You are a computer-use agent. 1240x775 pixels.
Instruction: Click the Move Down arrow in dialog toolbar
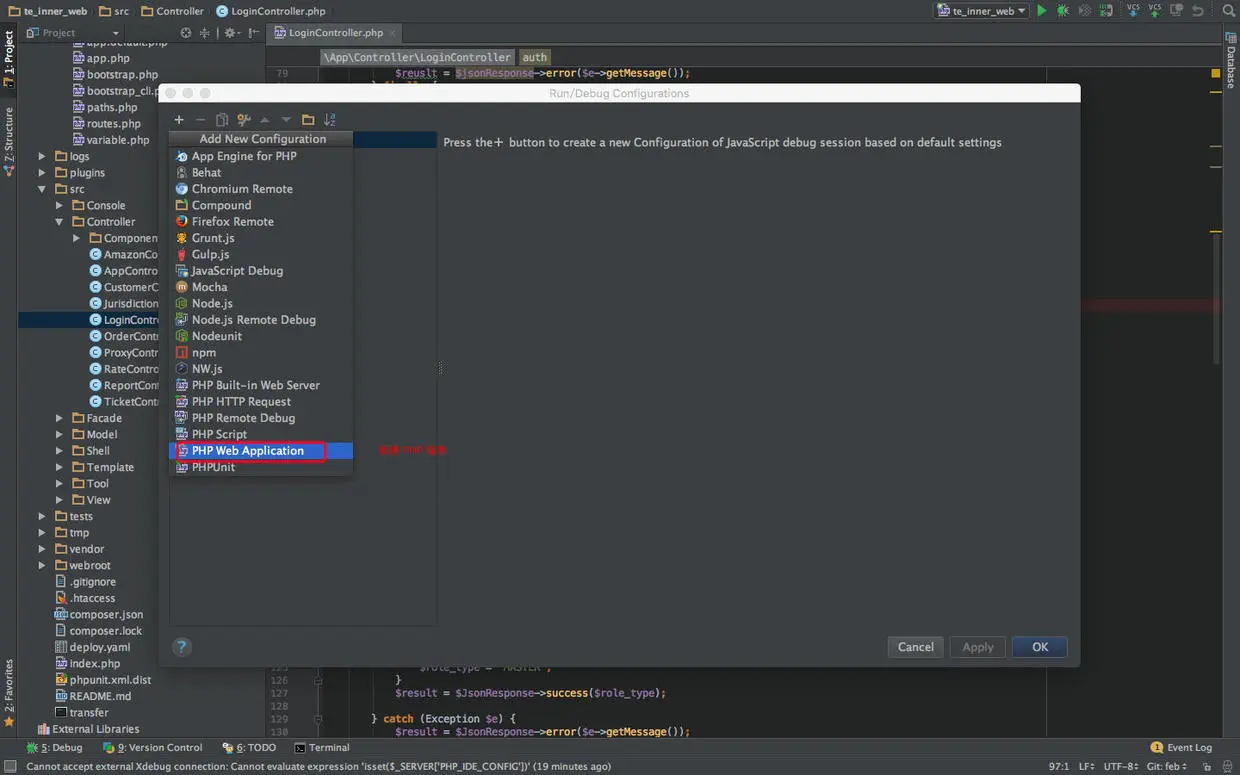(286, 120)
